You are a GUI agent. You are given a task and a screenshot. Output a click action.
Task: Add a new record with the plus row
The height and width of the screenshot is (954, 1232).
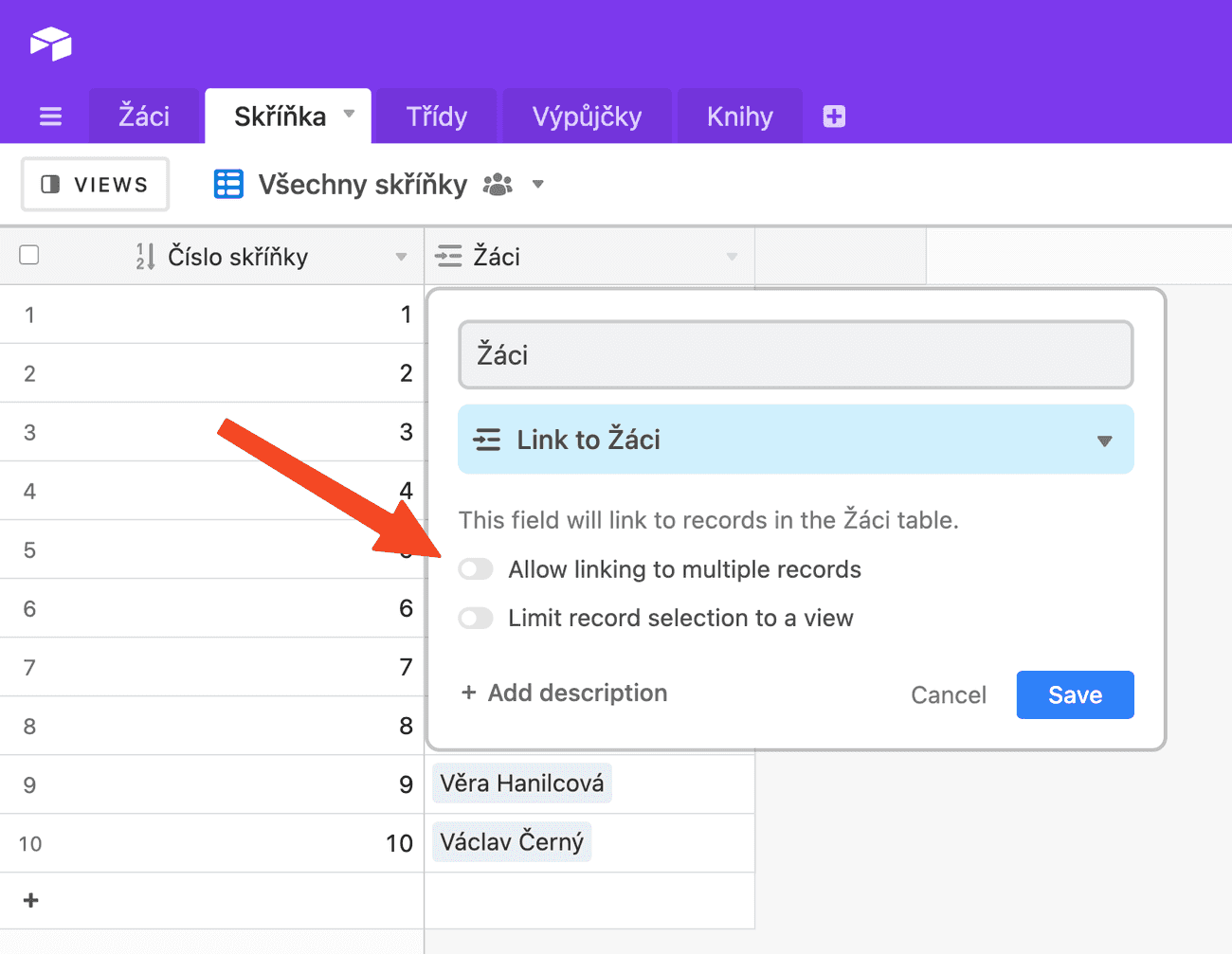(x=31, y=900)
